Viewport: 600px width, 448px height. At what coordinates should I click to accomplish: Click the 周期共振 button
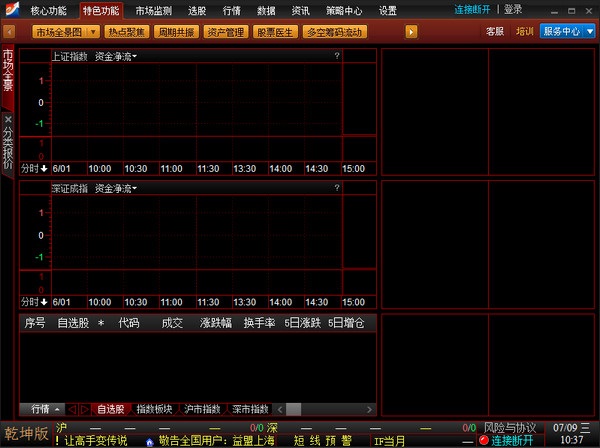coord(176,32)
